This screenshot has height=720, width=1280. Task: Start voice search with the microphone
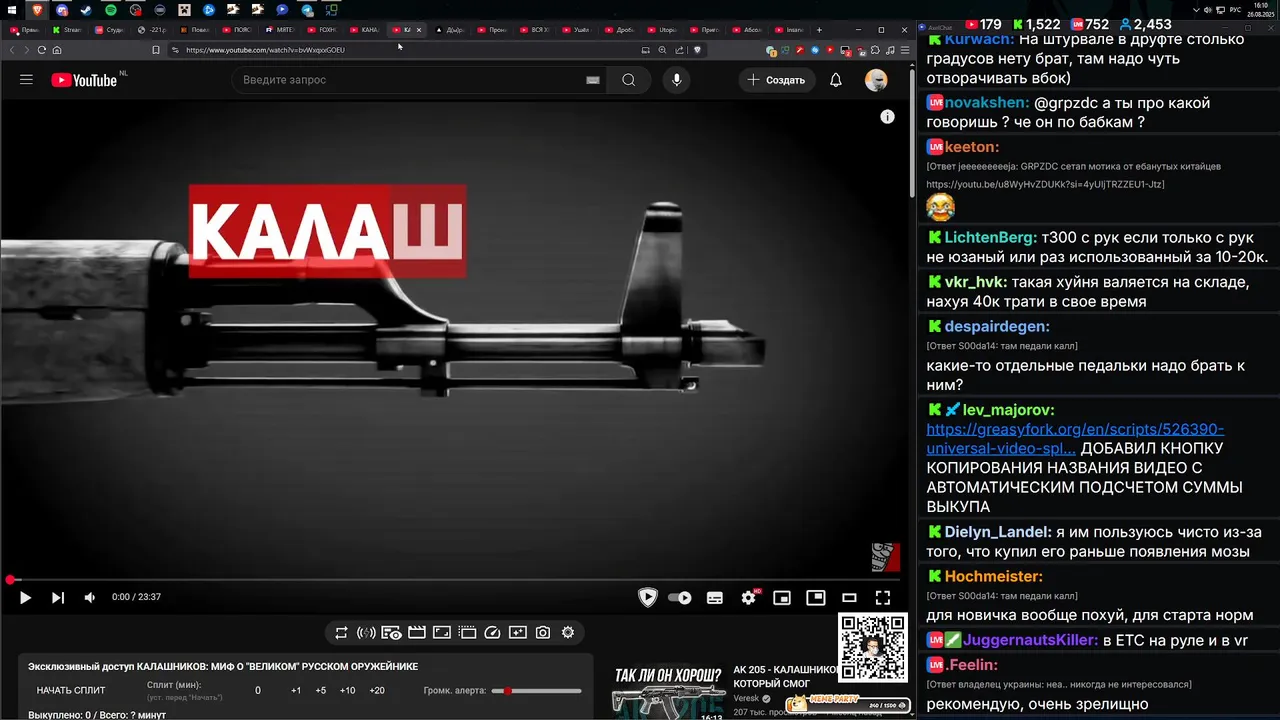677,80
